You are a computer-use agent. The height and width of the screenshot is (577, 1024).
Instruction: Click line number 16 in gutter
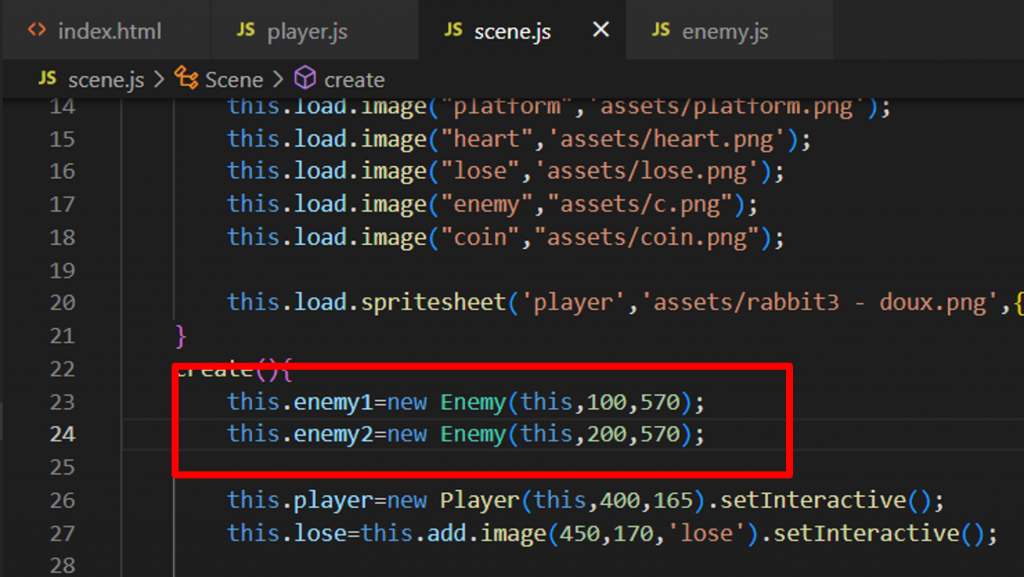click(63, 172)
